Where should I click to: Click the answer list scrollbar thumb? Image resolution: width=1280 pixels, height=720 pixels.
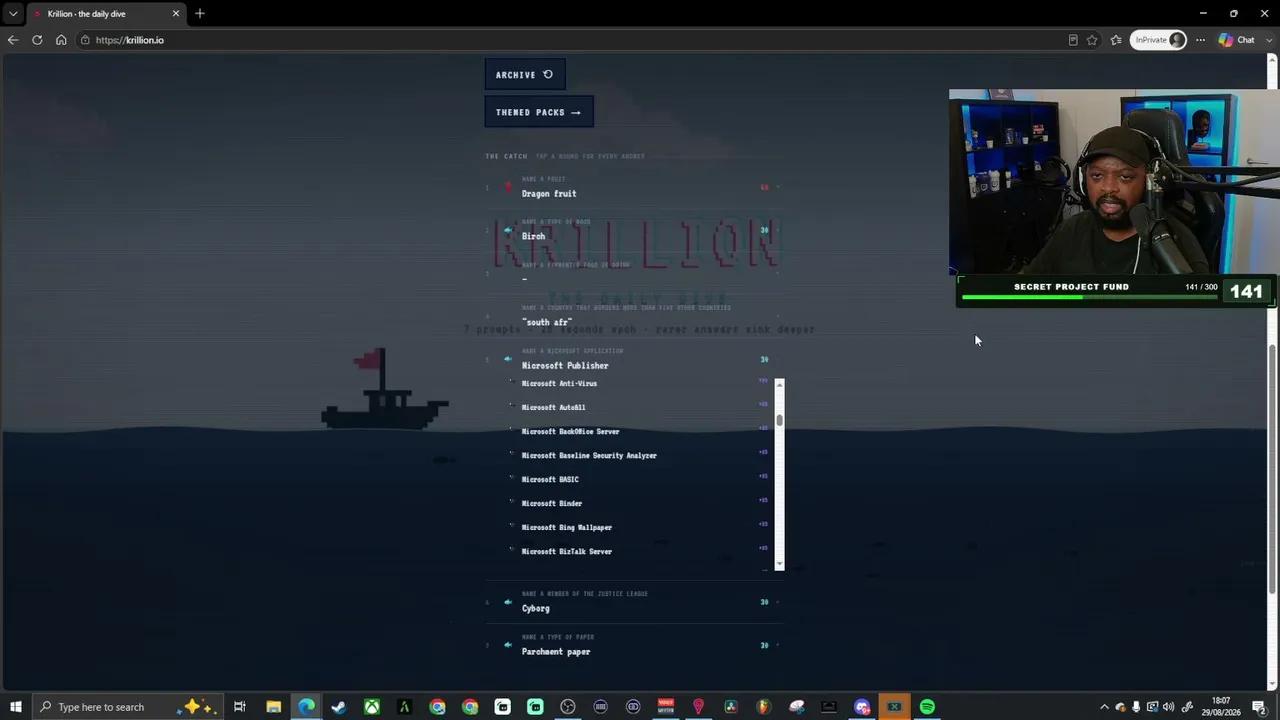[x=779, y=420]
